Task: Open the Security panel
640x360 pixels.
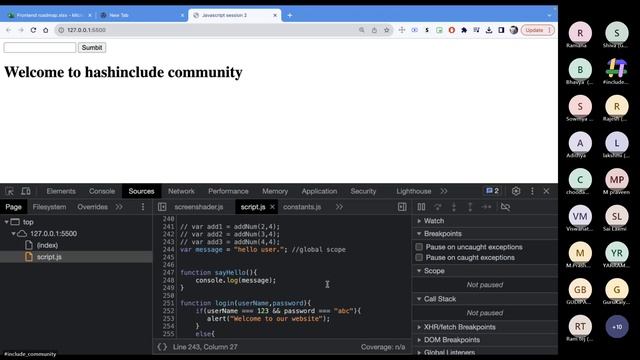Action: click(x=363, y=191)
